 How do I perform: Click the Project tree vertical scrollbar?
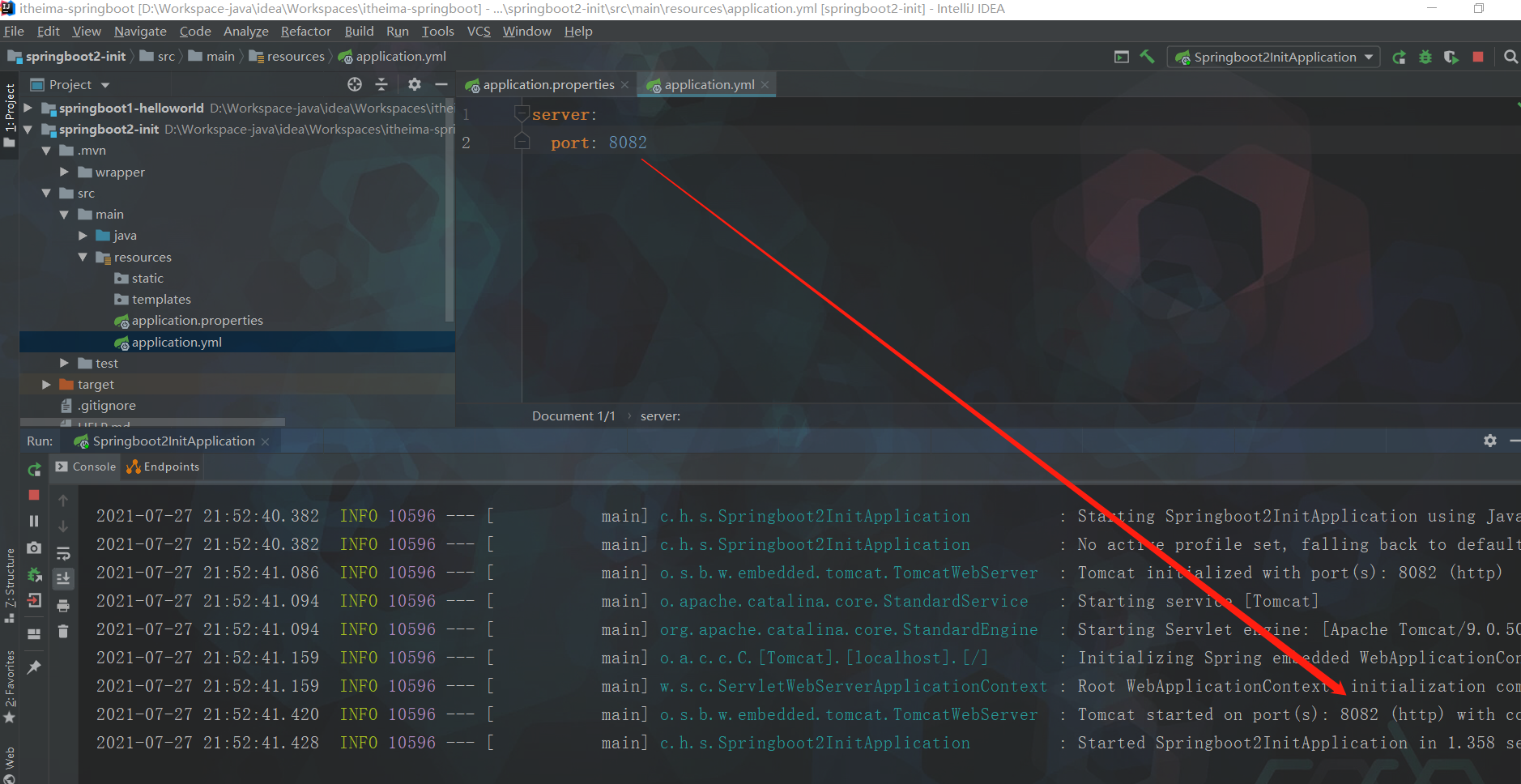(x=449, y=211)
